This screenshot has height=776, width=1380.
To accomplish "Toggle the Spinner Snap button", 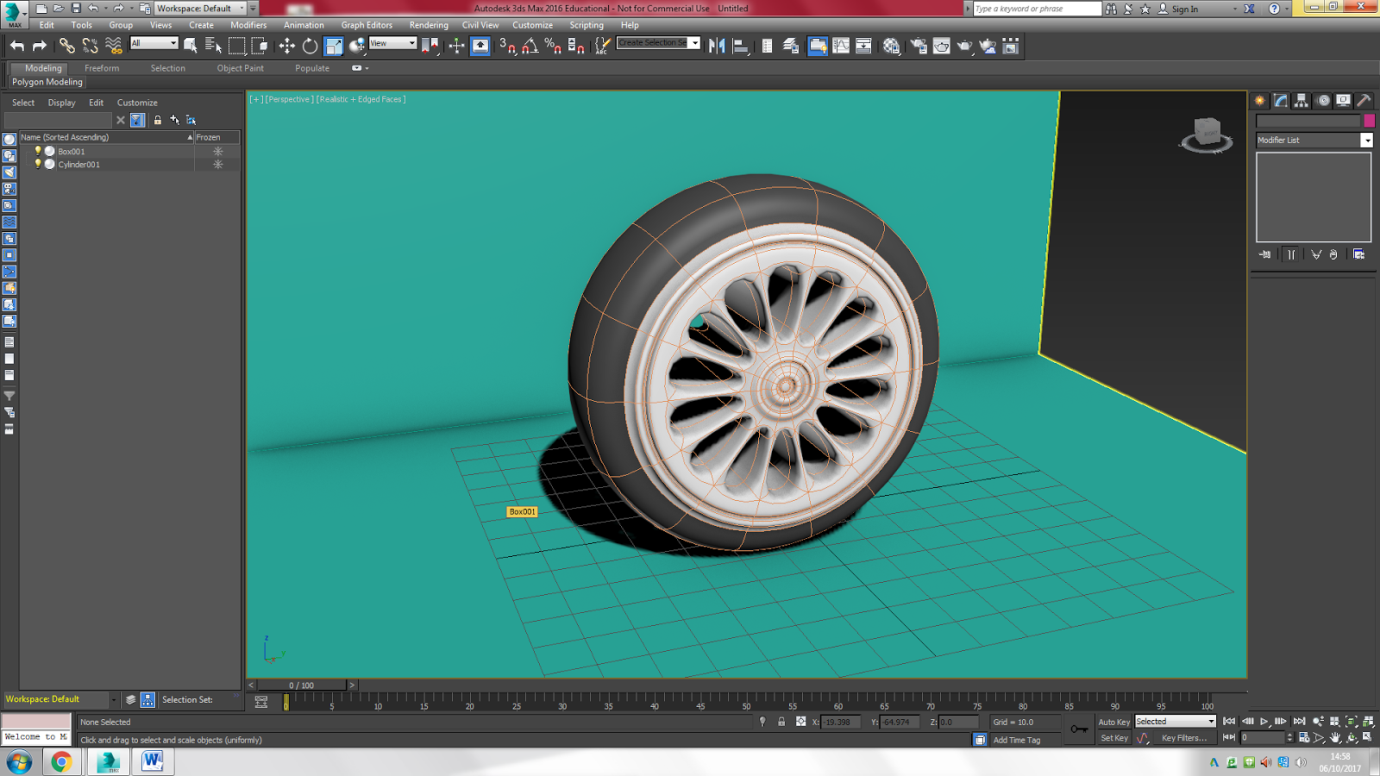I will (x=576, y=45).
